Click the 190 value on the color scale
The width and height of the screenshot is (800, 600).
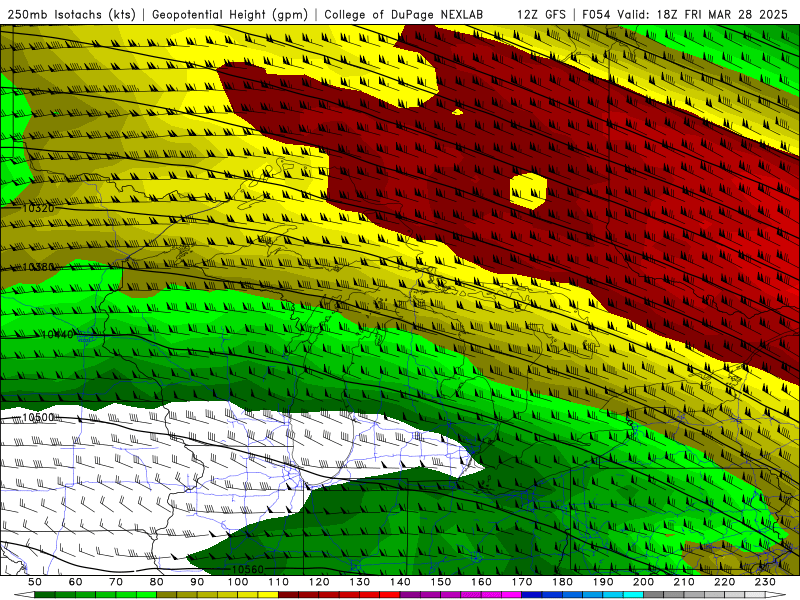click(x=603, y=582)
